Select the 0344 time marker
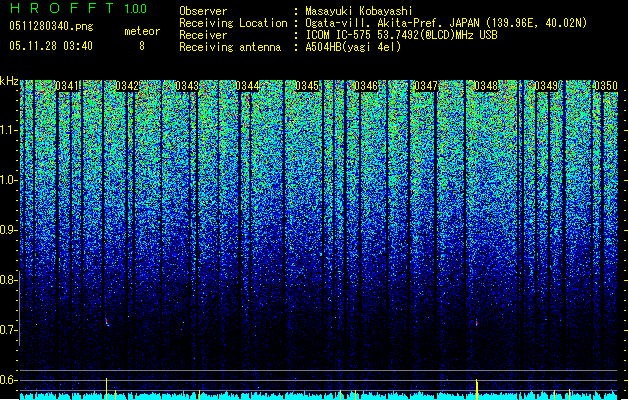629x400 pixels. pyautogui.click(x=247, y=86)
